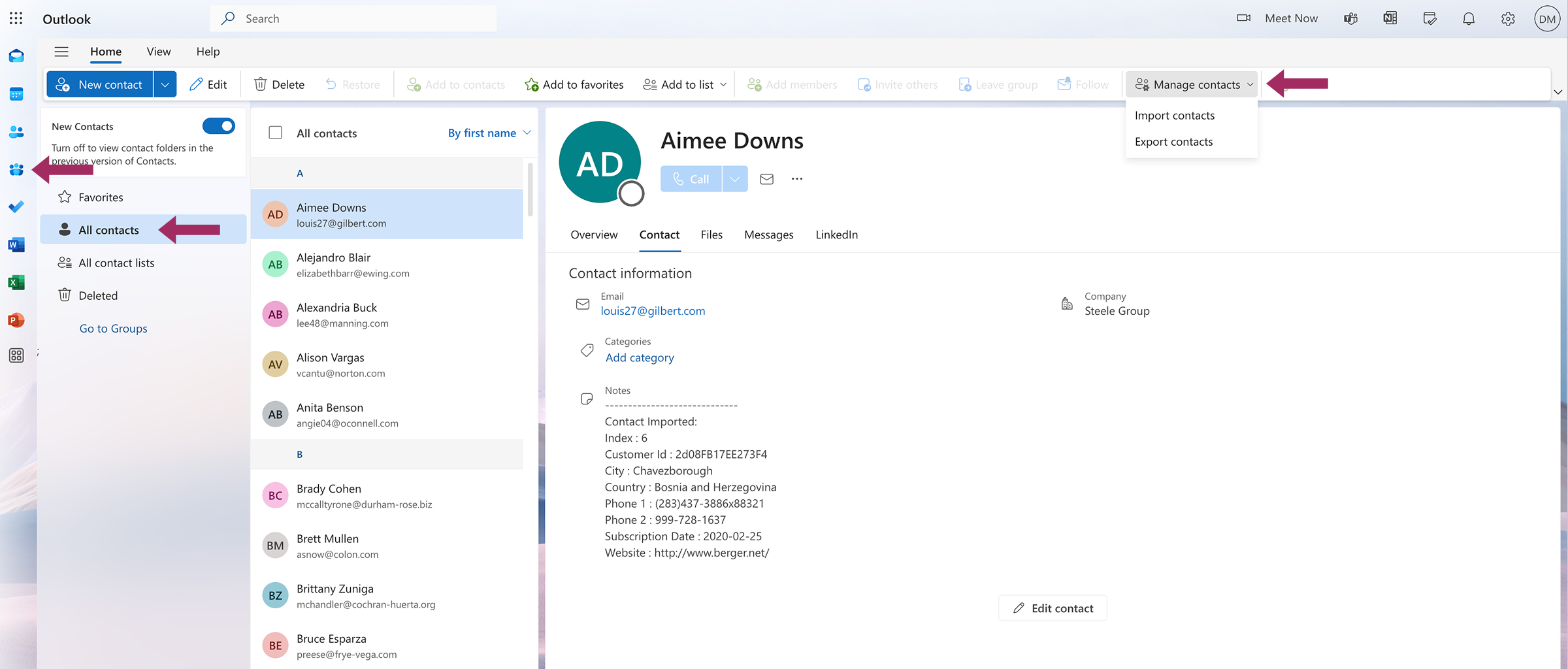The image size is (1568, 669).
Task: Choose Import contacts menu item
Action: tap(1192, 116)
